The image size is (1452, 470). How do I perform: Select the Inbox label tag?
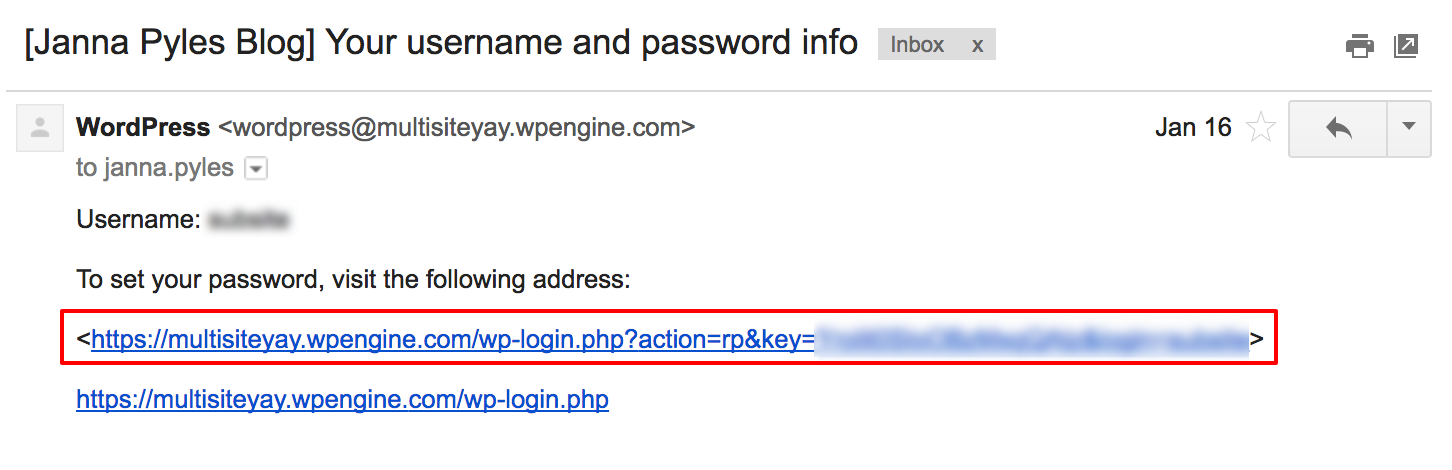point(917,45)
